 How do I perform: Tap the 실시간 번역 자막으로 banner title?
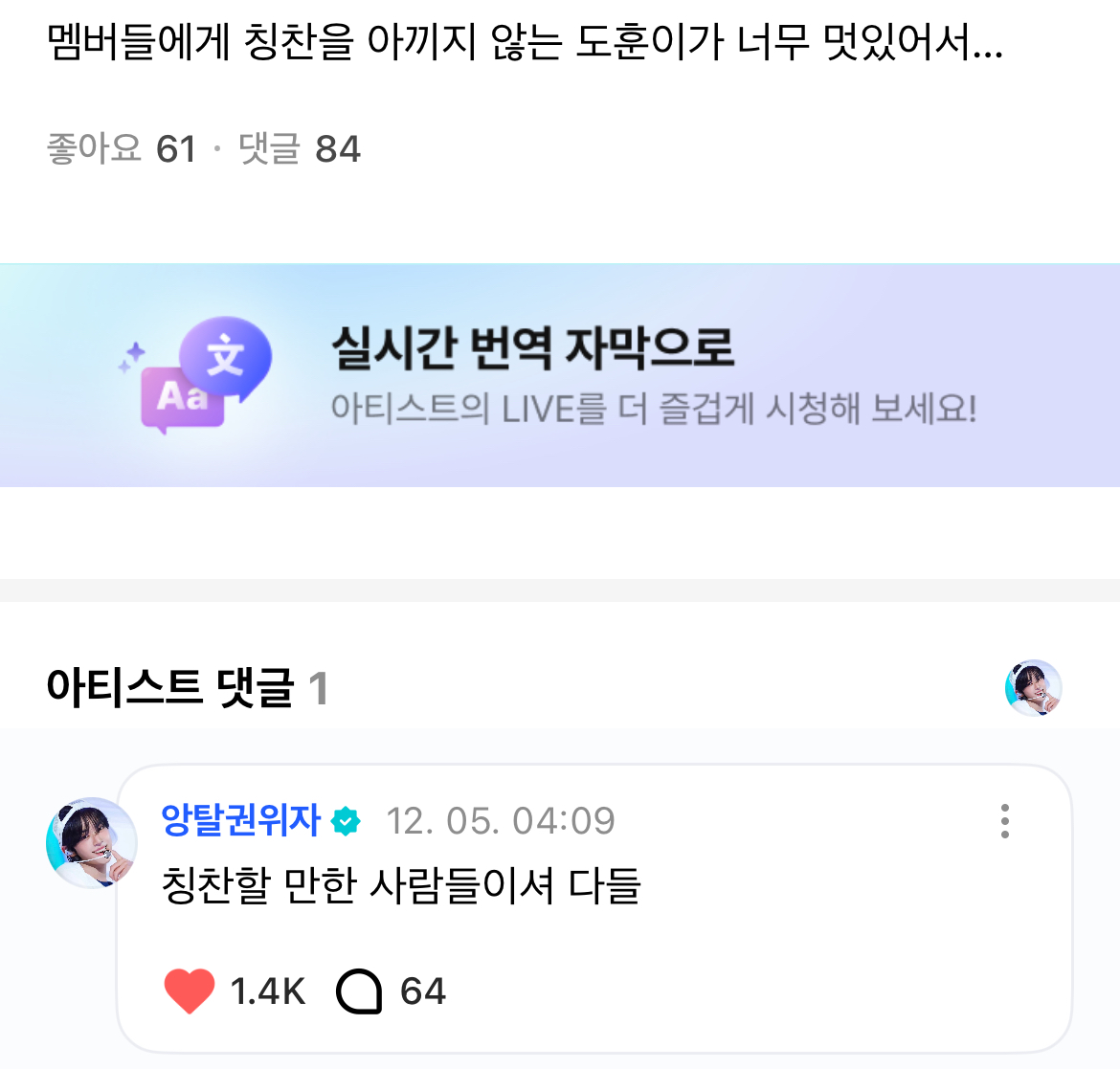pyautogui.click(x=532, y=347)
